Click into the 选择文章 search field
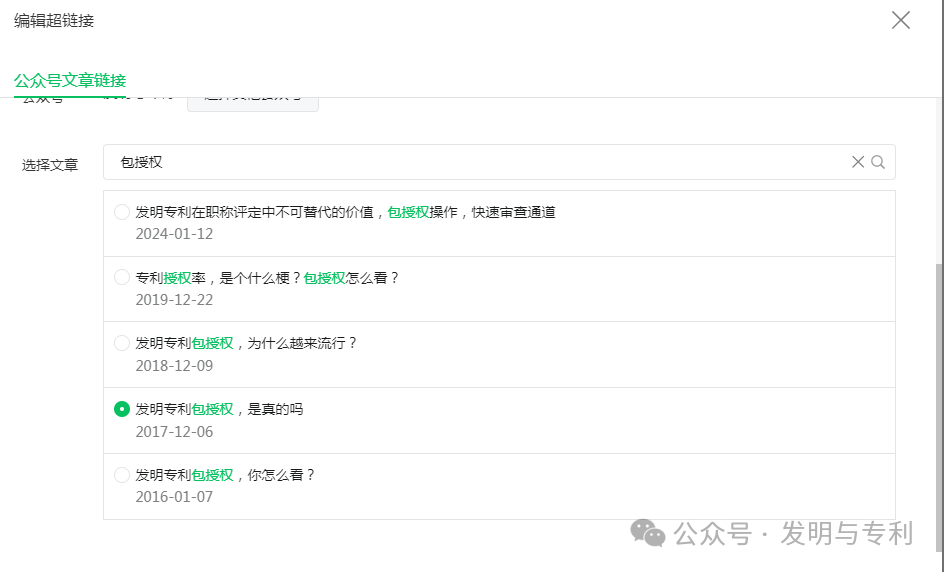 [x=499, y=162]
